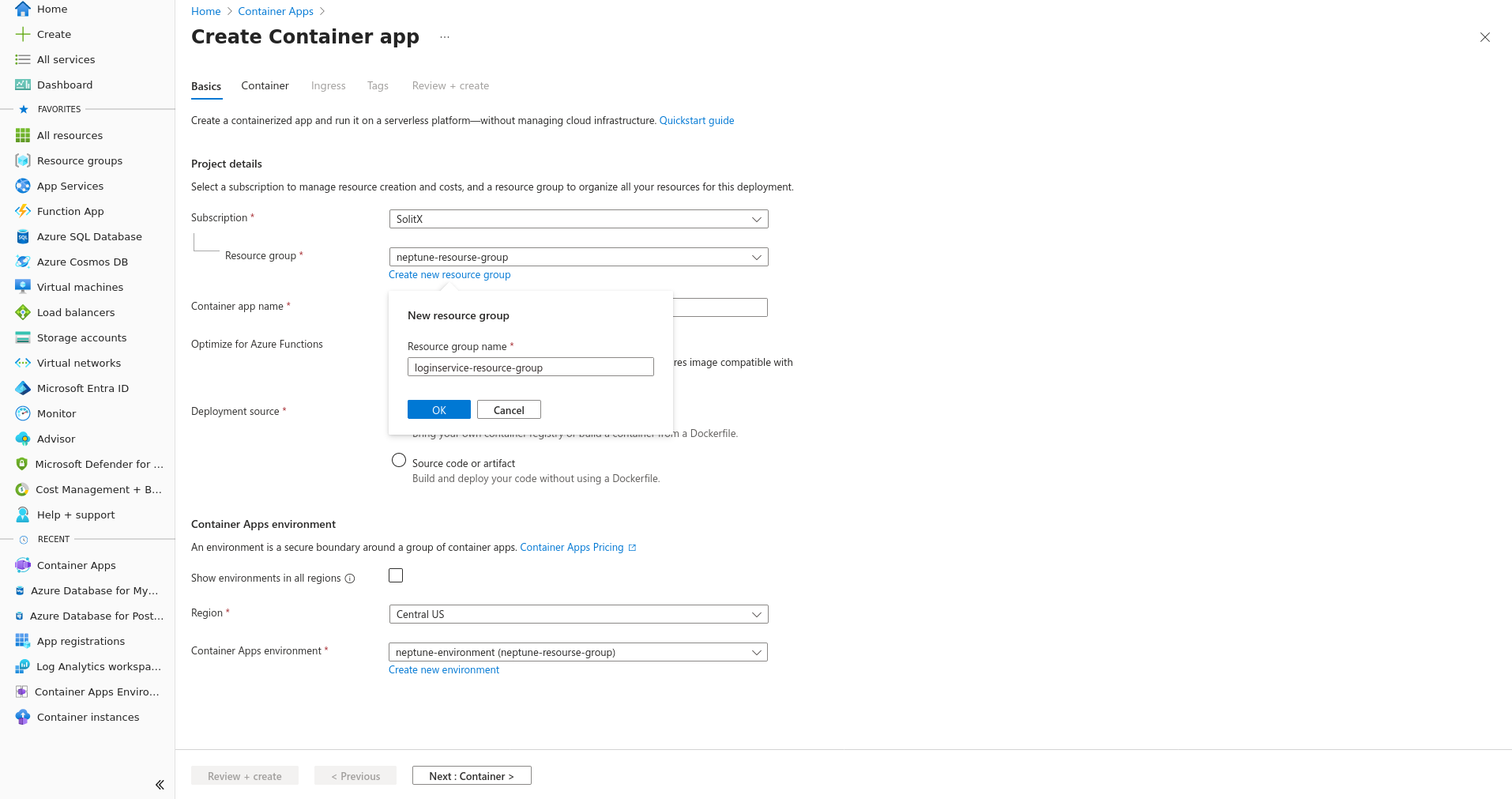Open Microsoft Entra ID icon
The width and height of the screenshot is (1512, 799).
coord(23,388)
